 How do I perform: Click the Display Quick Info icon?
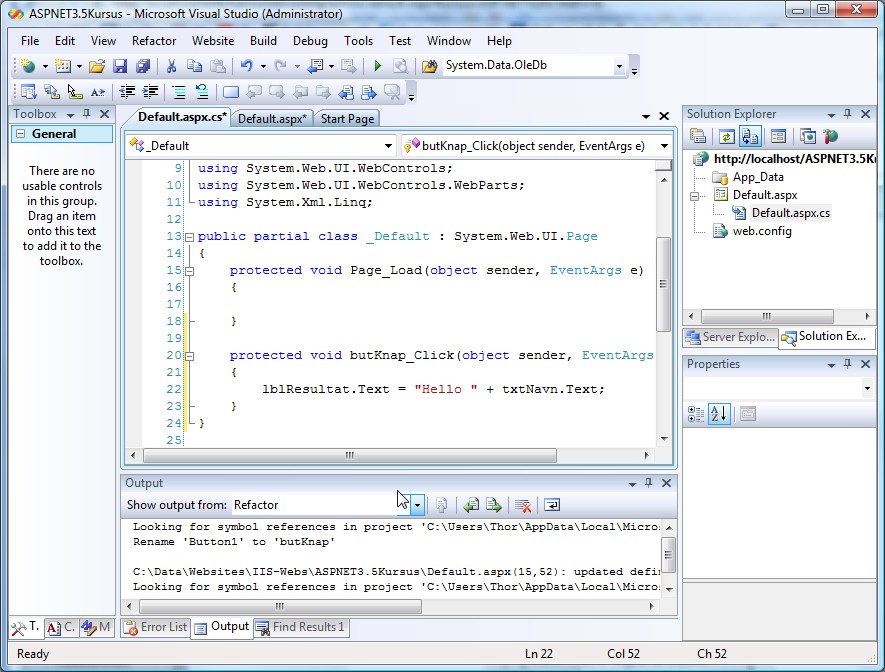click(75, 92)
